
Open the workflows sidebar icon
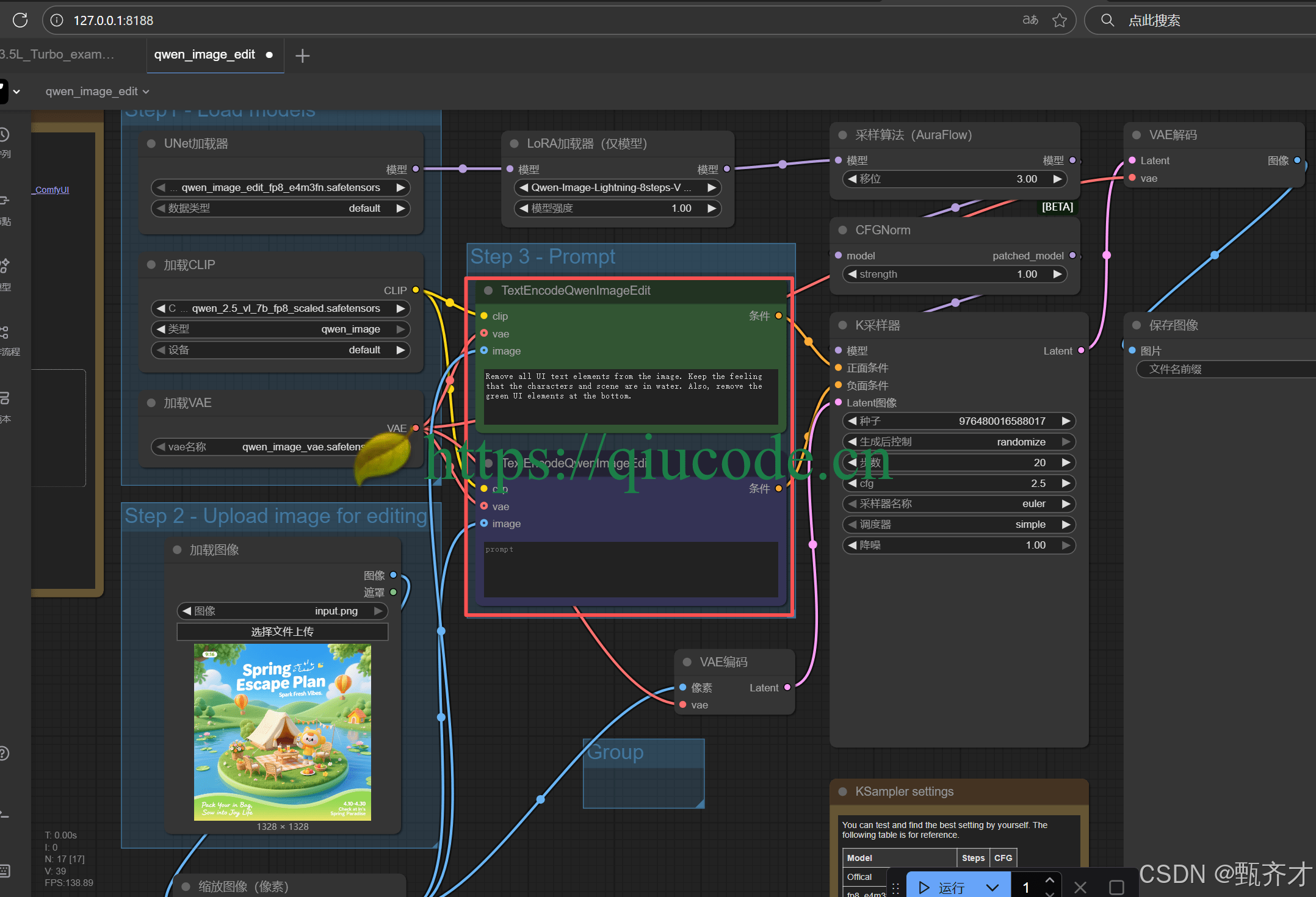[5, 332]
